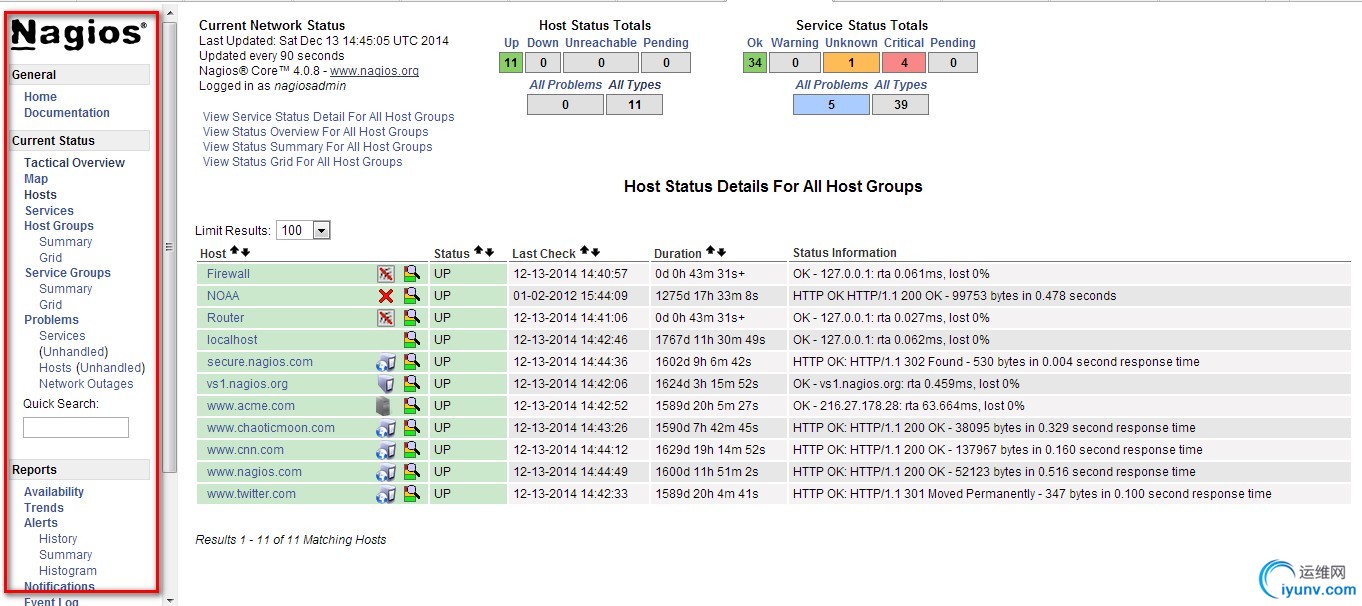The height and width of the screenshot is (606, 1362).
Task: Click service details icon for www.twitter.com
Action: click(x=412, y=494)
